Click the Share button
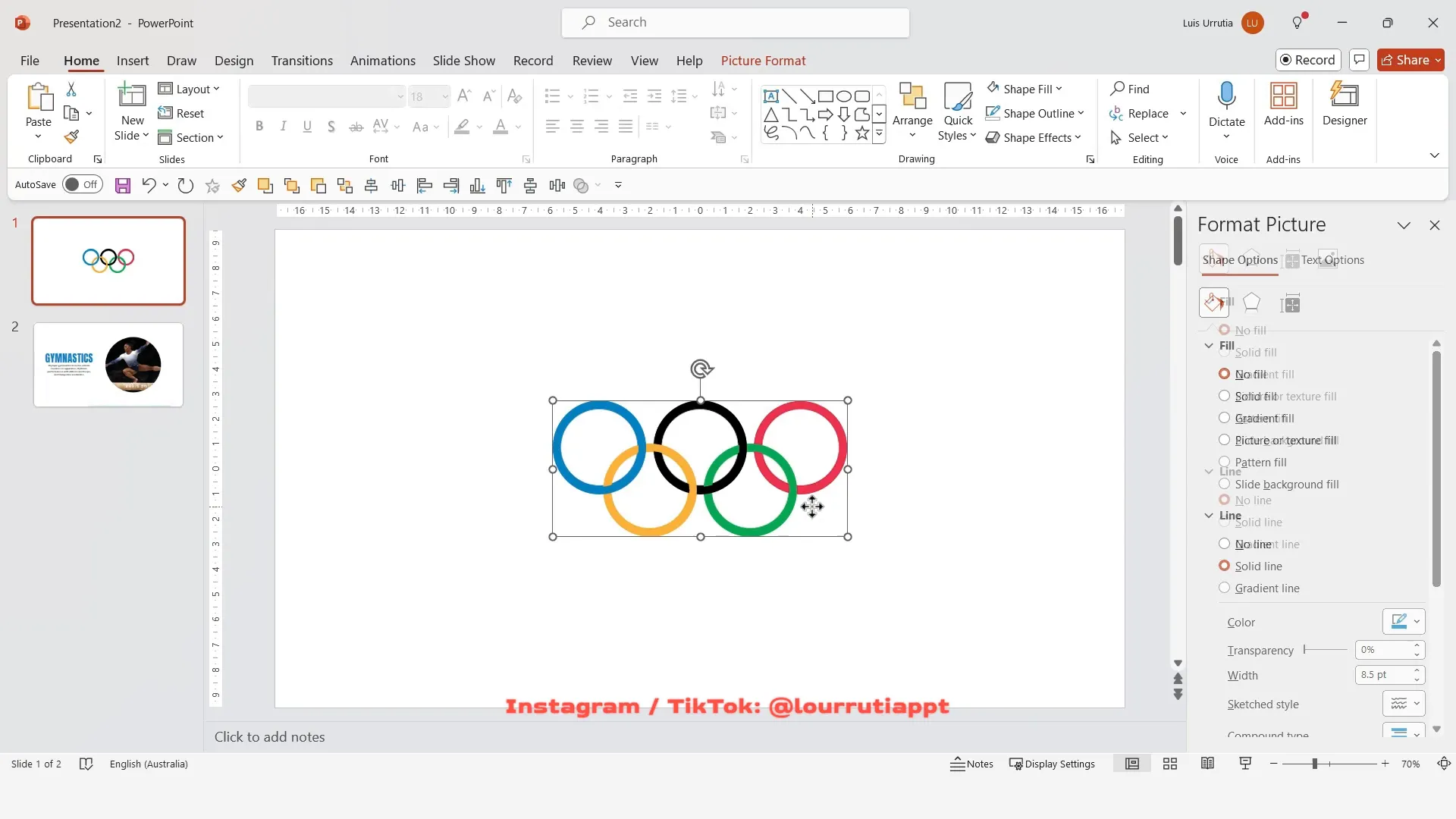 point(1410,60)
